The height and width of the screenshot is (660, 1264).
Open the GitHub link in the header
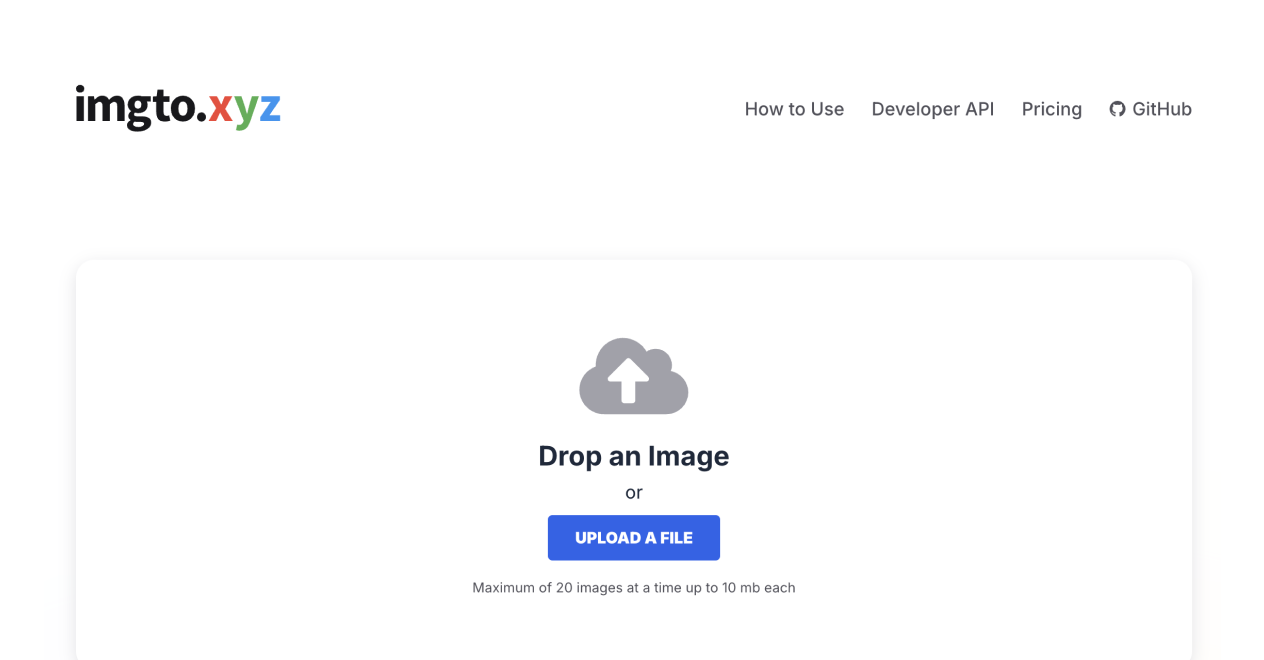(1150, 109)
